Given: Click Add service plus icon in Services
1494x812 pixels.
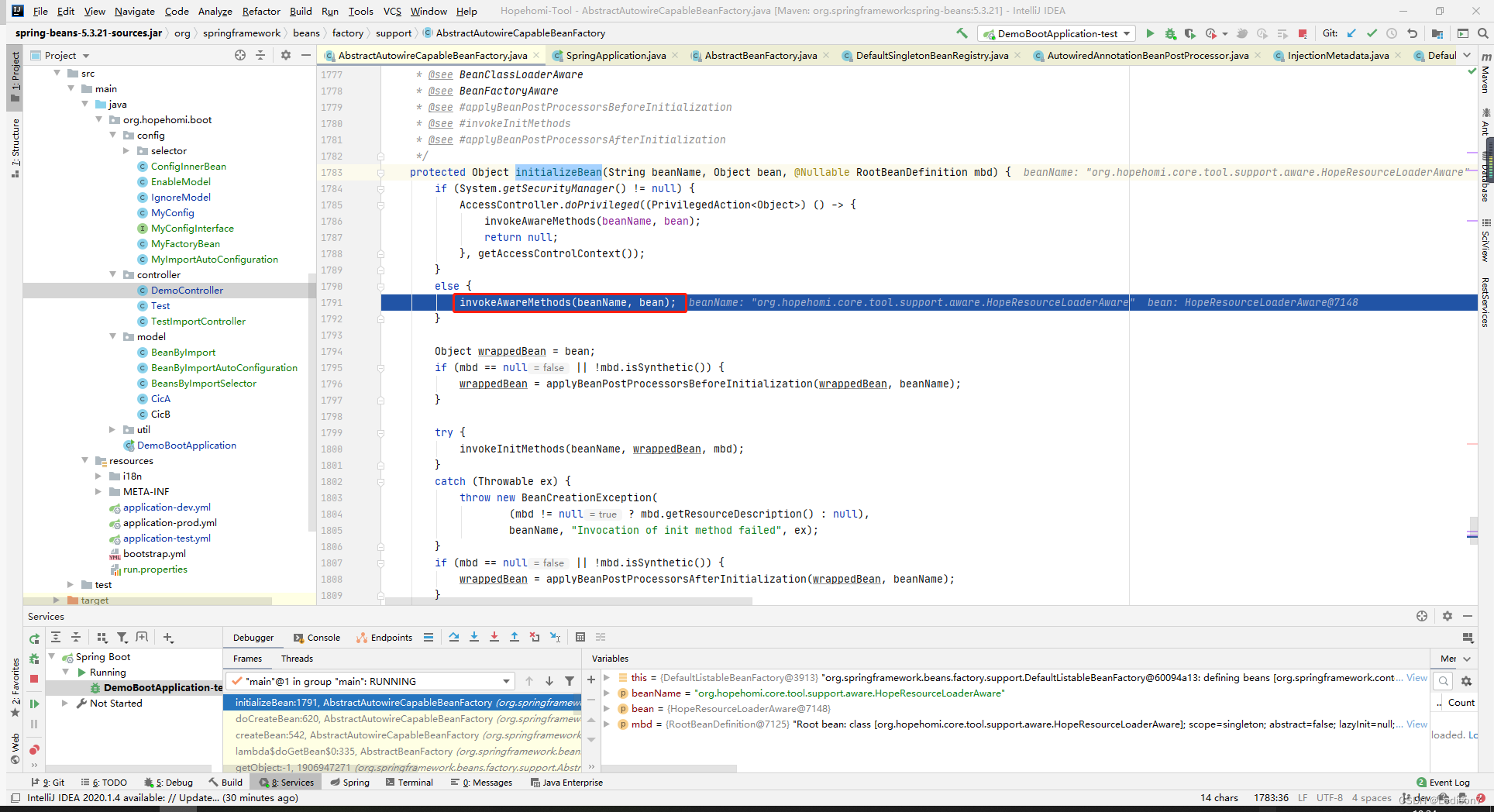Looking at the screenshot, I should pos(168,637).
